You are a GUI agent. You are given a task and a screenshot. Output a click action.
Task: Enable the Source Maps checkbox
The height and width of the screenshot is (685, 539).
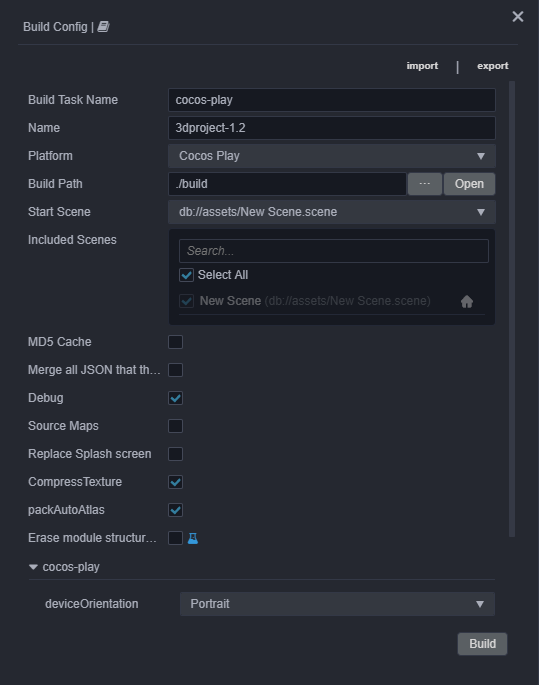(x=176, y=426)
